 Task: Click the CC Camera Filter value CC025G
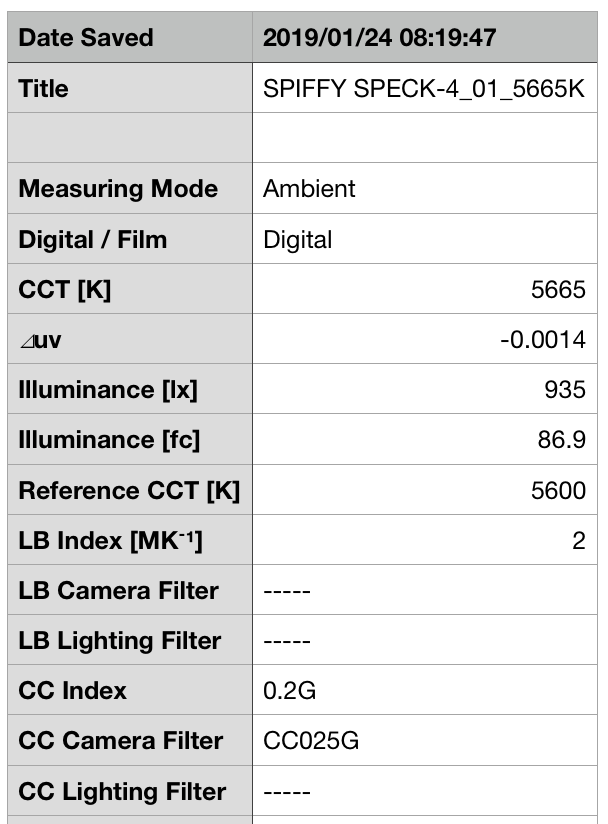pyautogui.click(x=311, y=741)
